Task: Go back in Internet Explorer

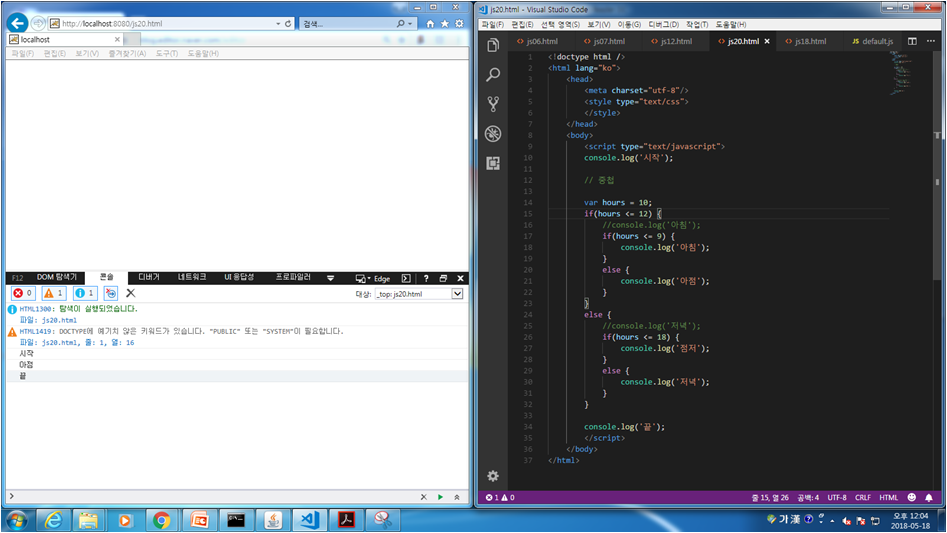Action: click(x=18, y=23)
